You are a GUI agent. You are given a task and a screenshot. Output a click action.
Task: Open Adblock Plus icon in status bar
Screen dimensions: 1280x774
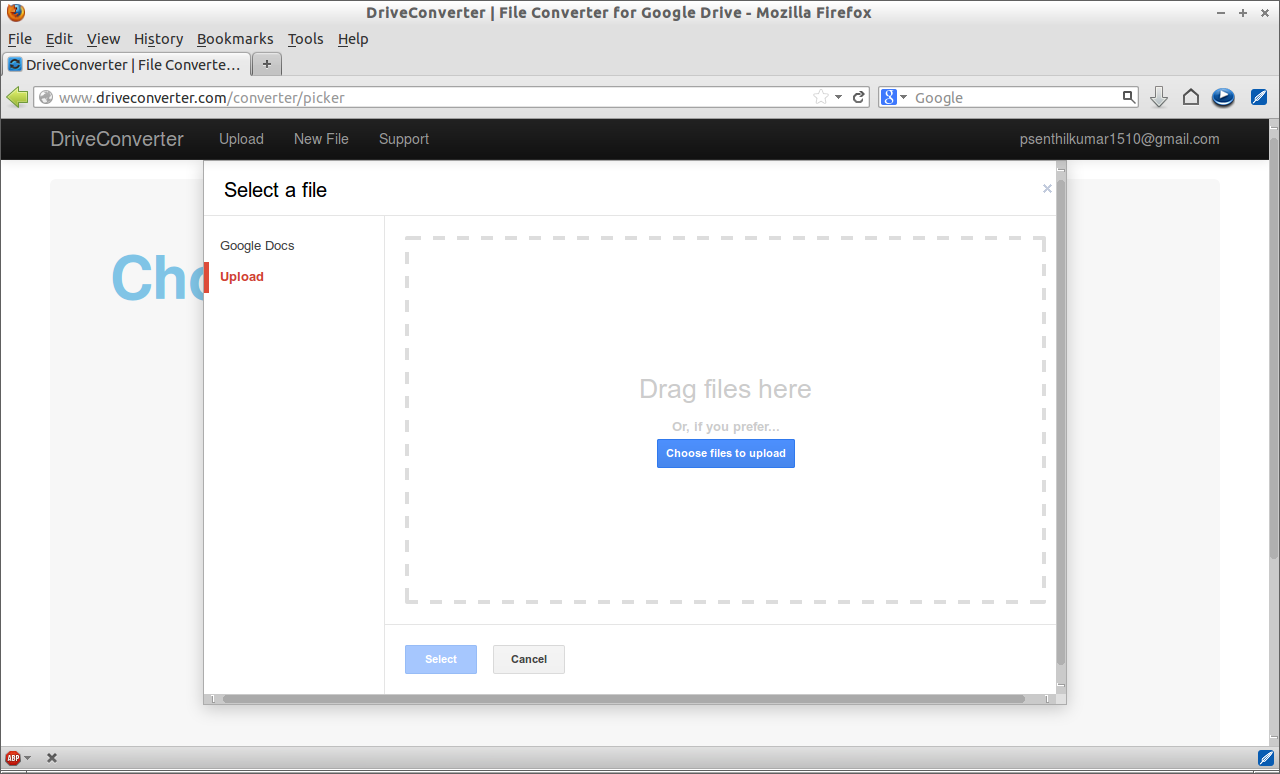pos(13,758)
